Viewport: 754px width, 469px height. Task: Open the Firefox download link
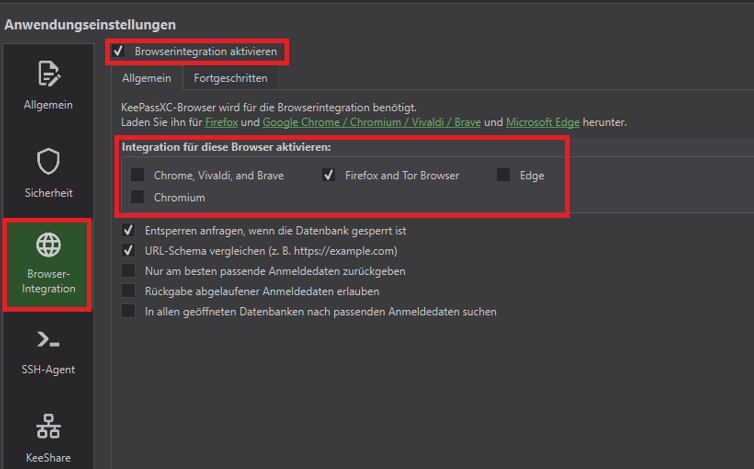(221, 122)
